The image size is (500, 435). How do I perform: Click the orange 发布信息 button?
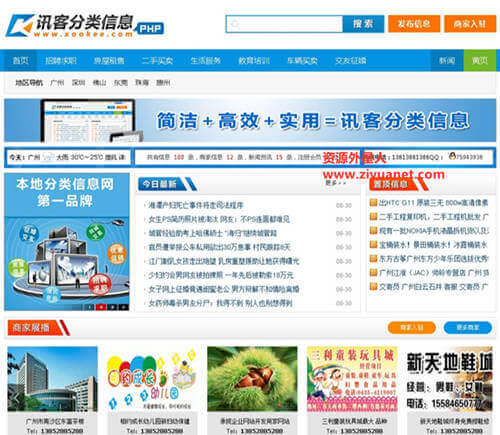click(414, 24)
